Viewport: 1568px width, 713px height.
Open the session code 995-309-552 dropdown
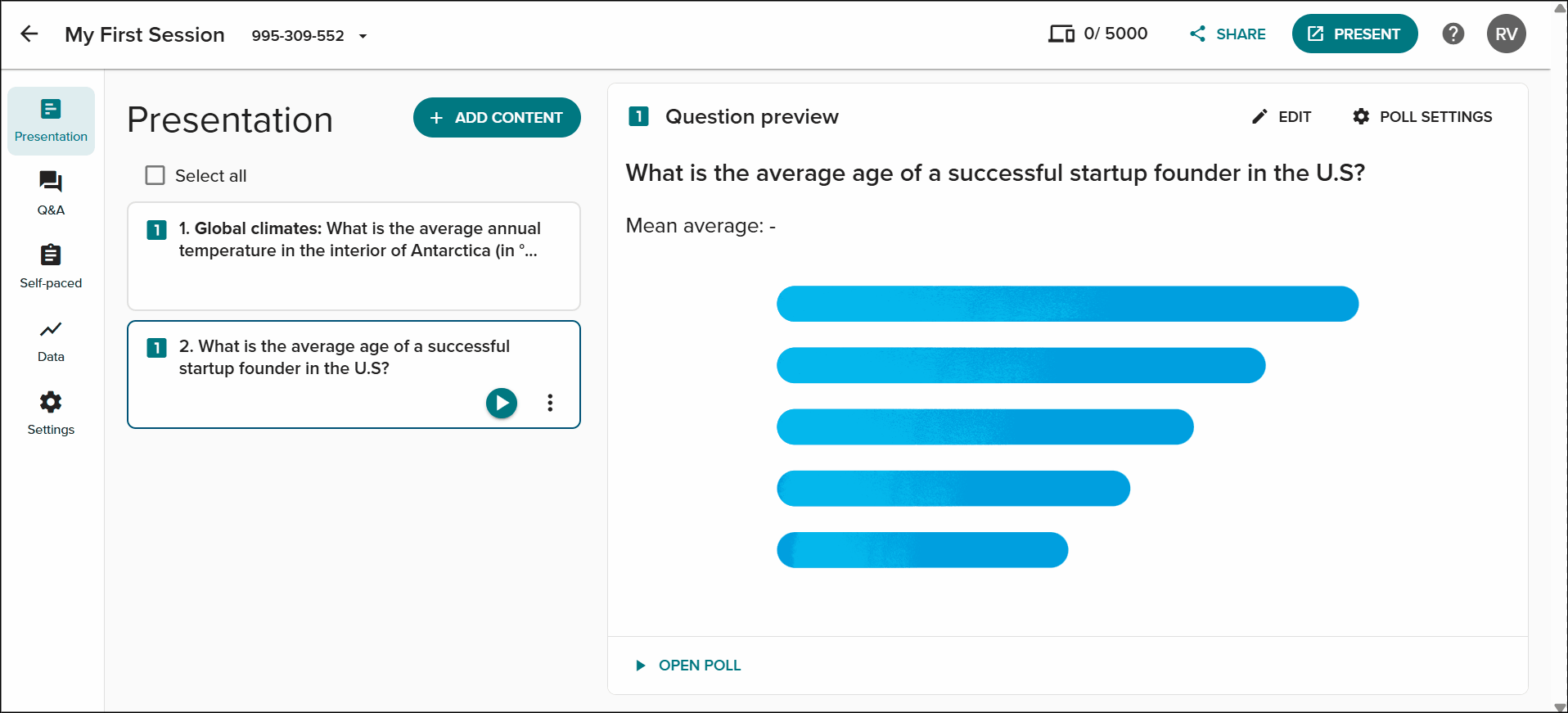(309, 36)
